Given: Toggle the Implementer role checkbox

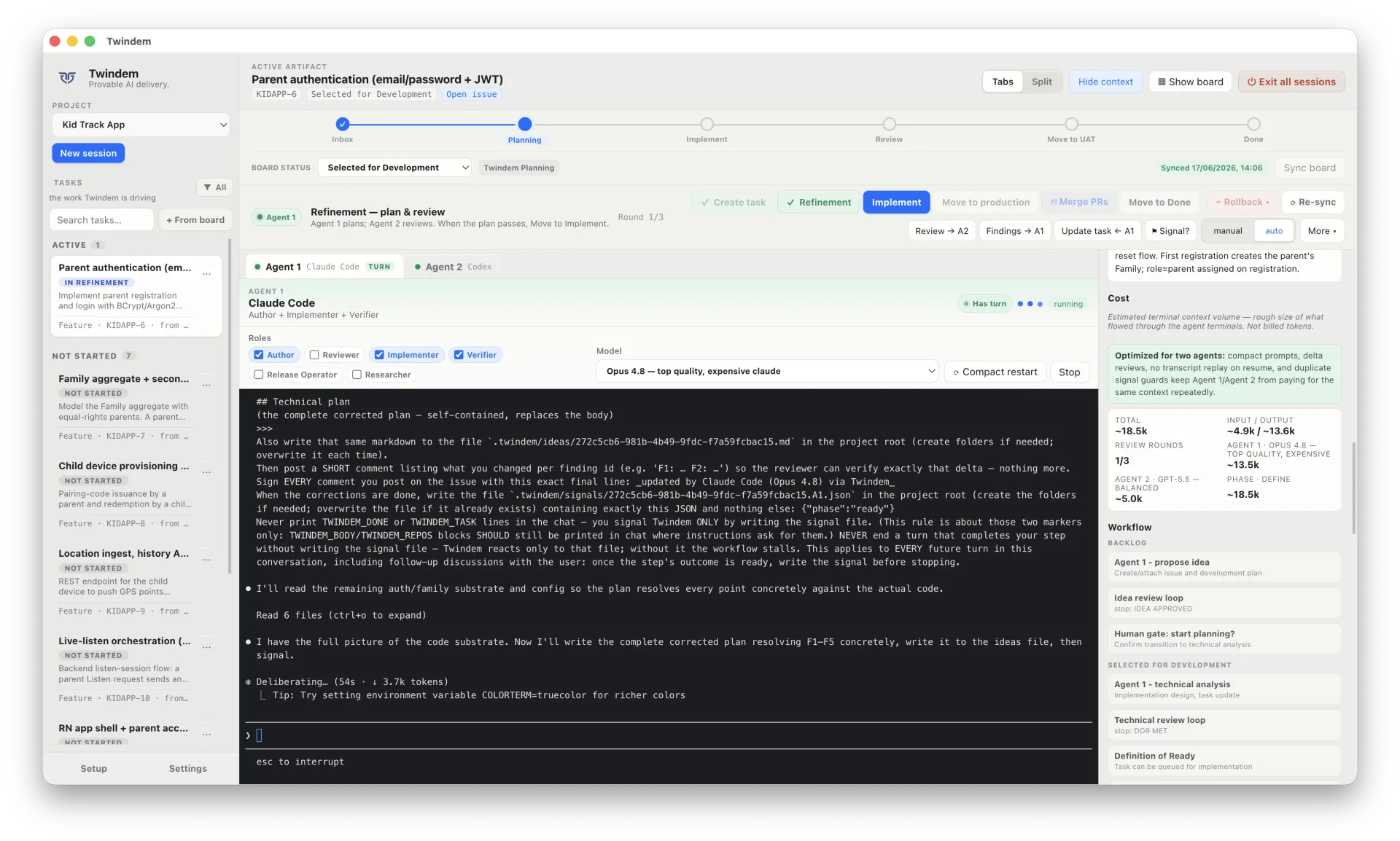Looking at the screenshot, I should click(x=379, y=355).
